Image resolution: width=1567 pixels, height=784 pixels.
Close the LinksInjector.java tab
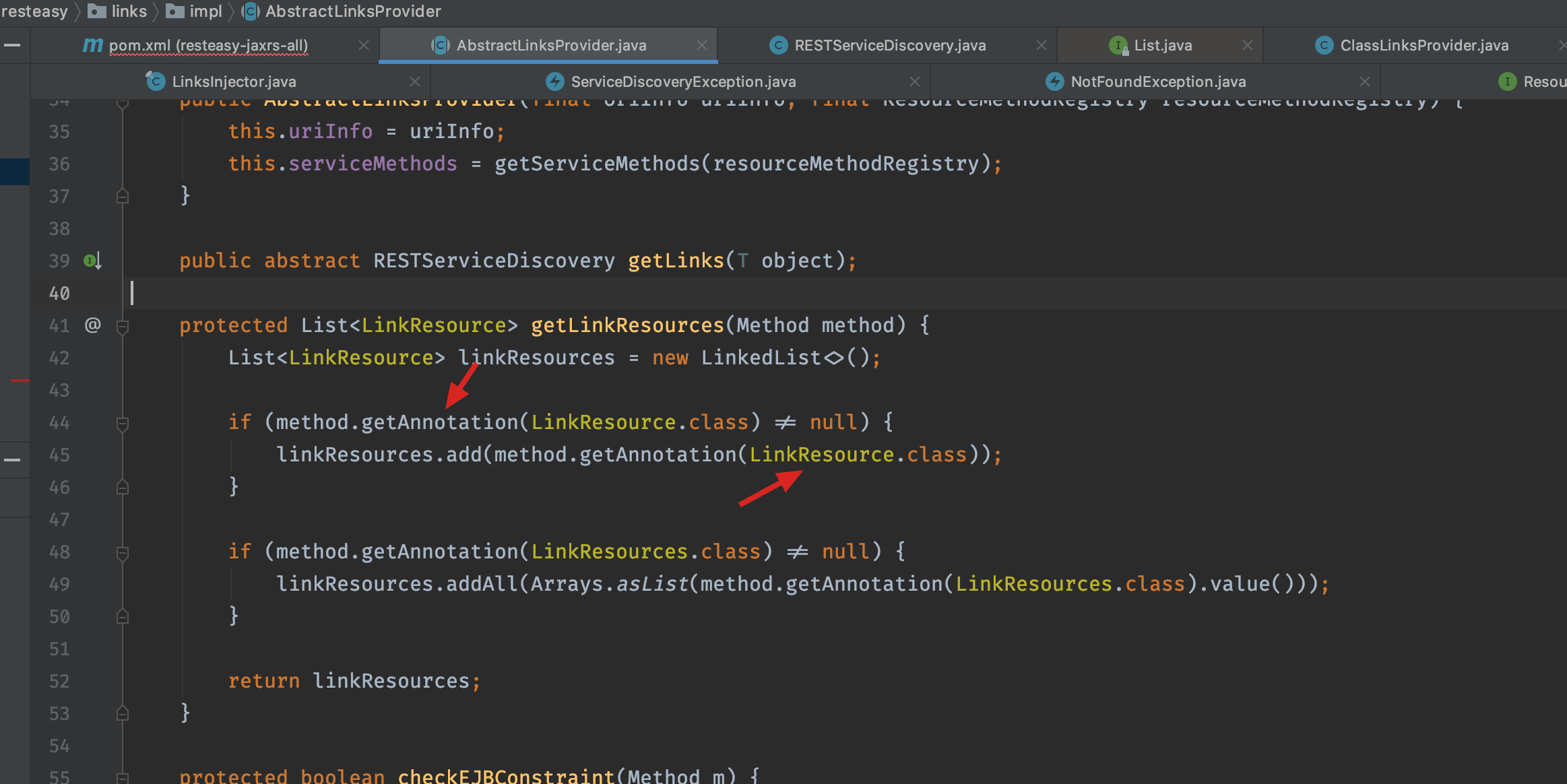pos(415,81)
